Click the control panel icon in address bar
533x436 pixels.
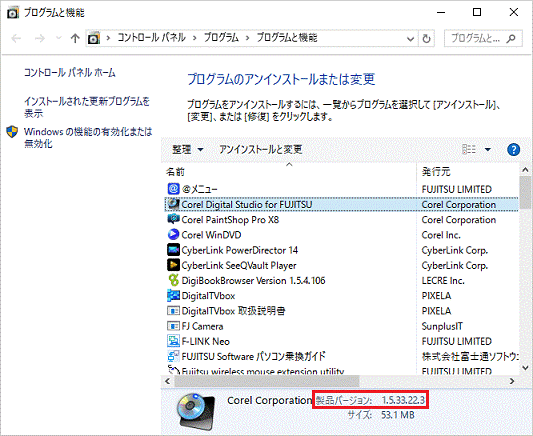coord(93,38)
